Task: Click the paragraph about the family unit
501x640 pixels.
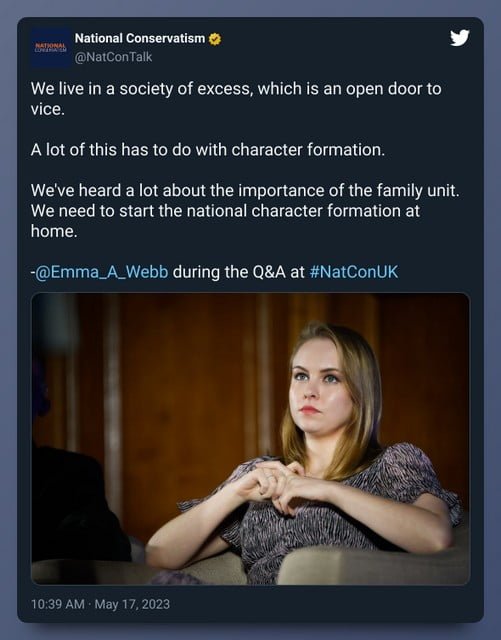Action: pyautogui.click(x=245, y=211)
